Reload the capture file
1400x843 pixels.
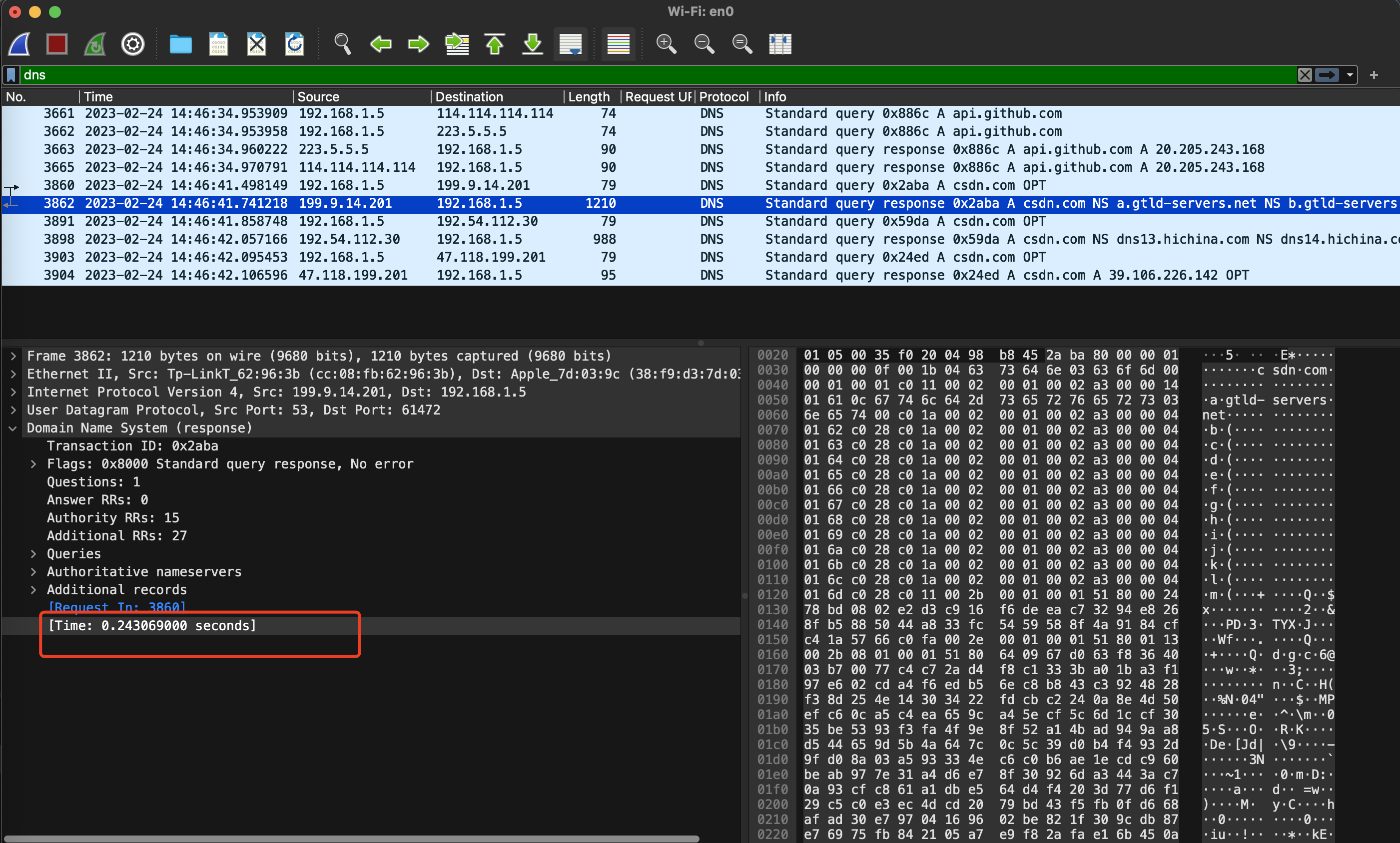point(294,44)
